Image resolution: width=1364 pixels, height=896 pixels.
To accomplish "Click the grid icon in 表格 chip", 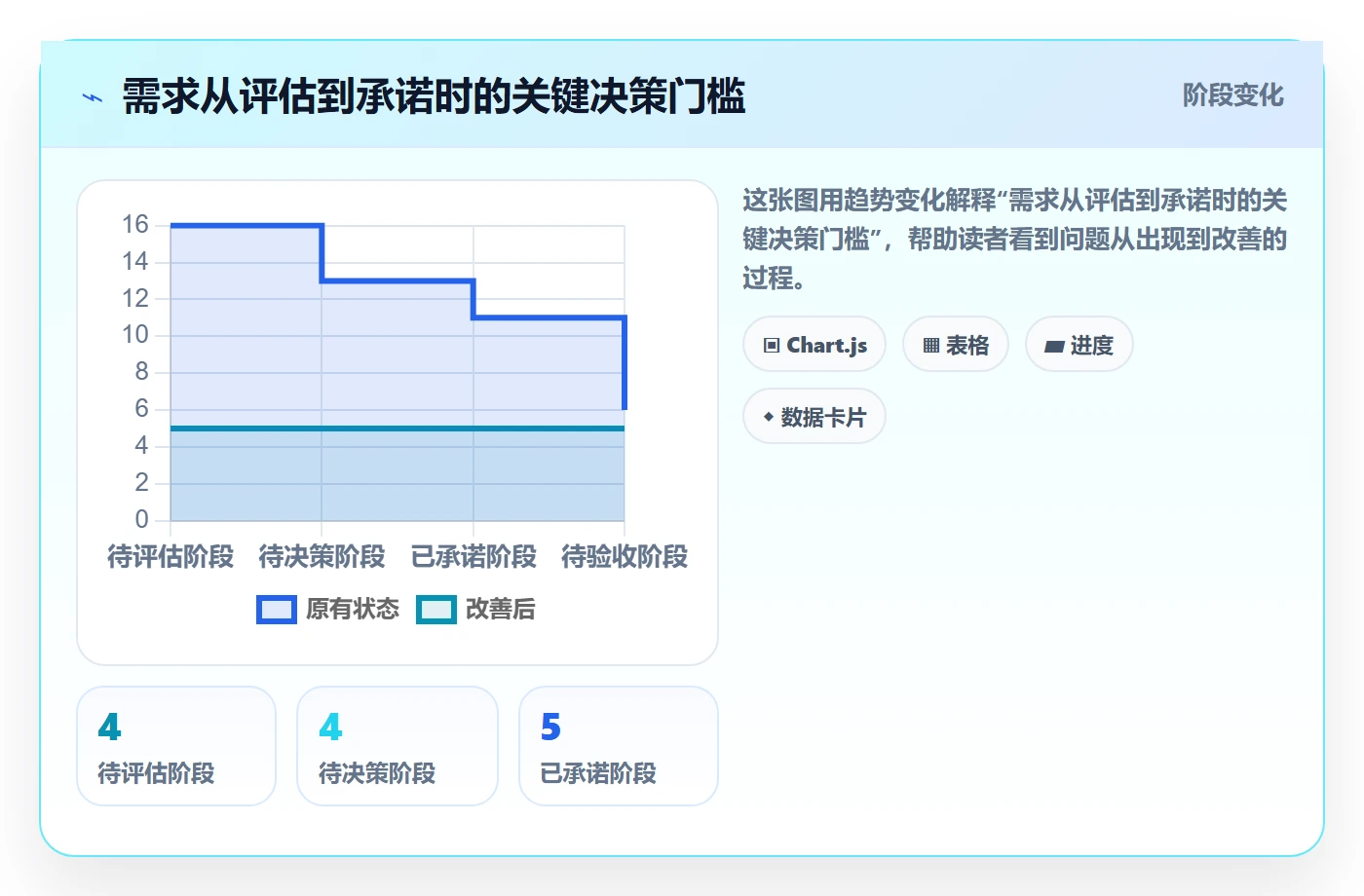I will pos(931,346).
